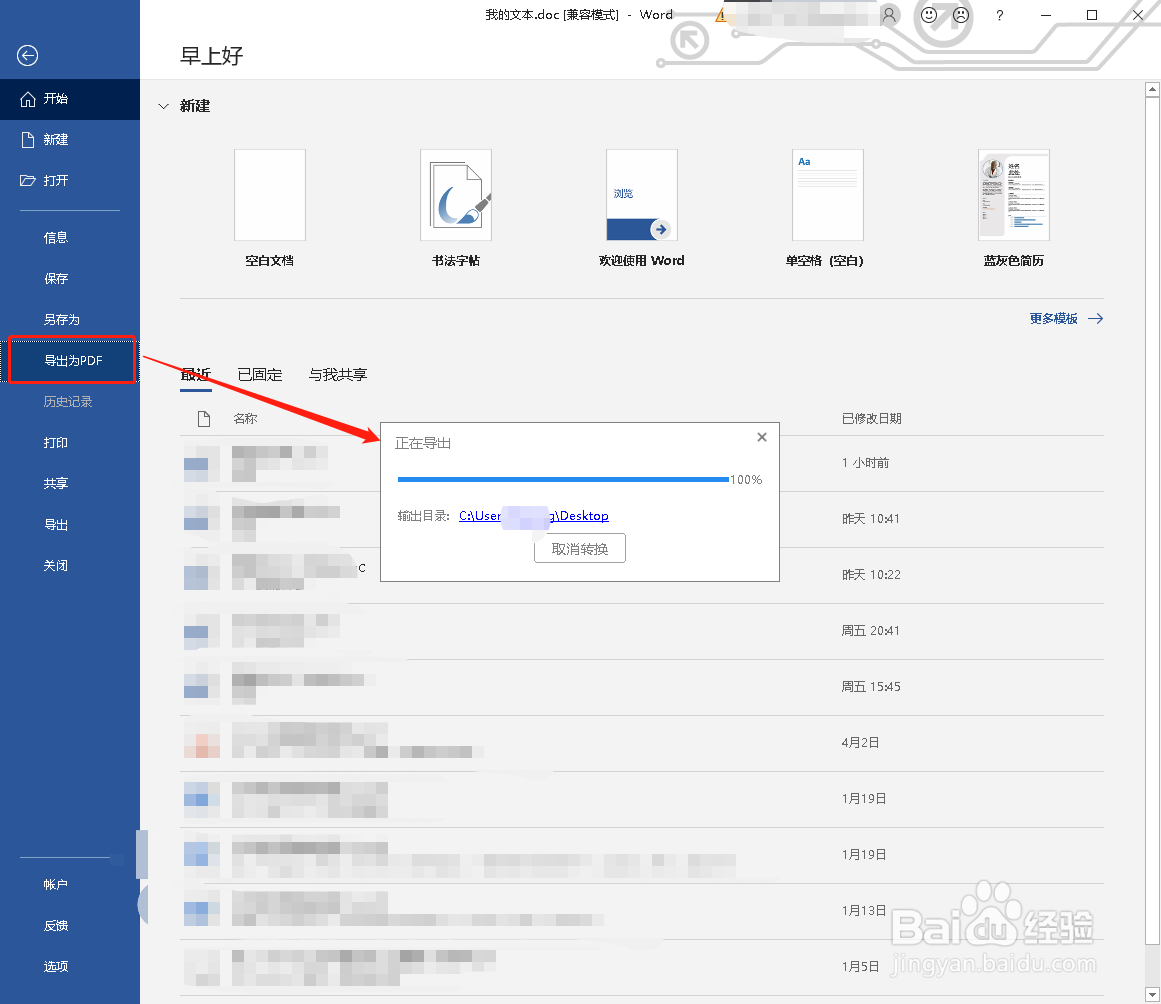The height and width of the screenshot is (1004, 1161).
Task: Create a 空白文档 from thumbnail
Action: pos(270,195)
